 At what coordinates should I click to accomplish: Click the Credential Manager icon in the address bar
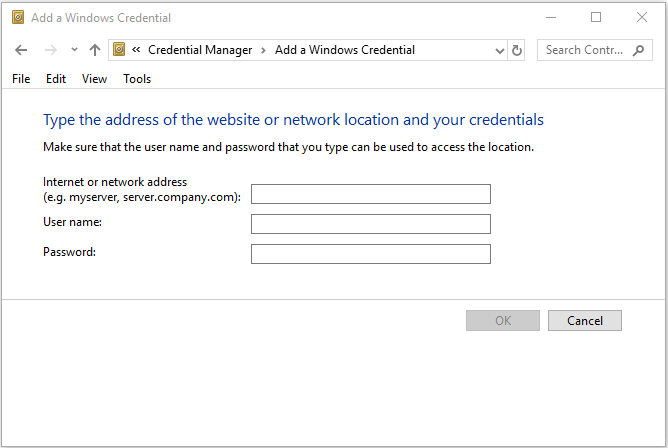pos(119,49)
